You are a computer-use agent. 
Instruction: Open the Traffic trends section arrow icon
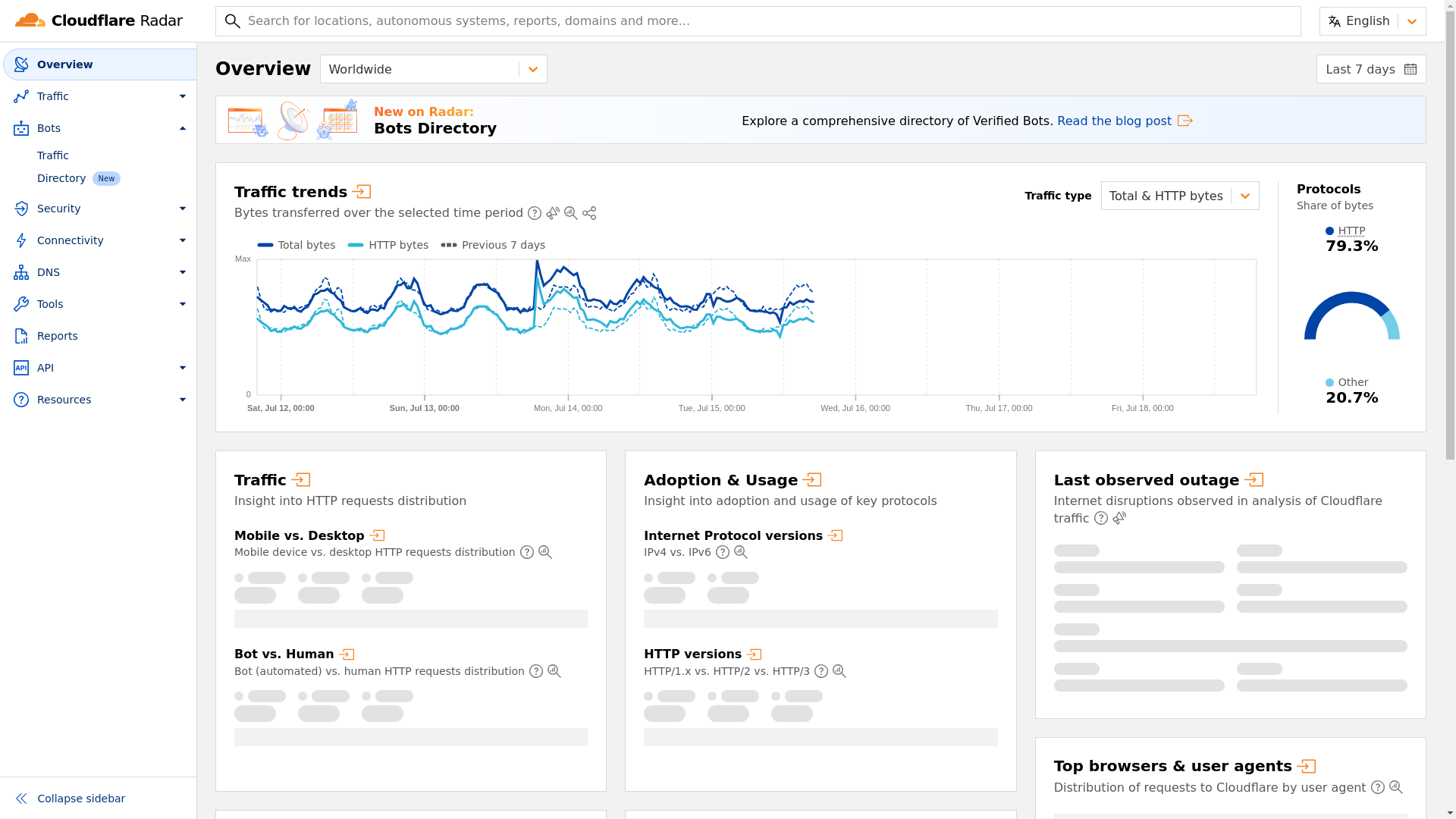[362, 192]
